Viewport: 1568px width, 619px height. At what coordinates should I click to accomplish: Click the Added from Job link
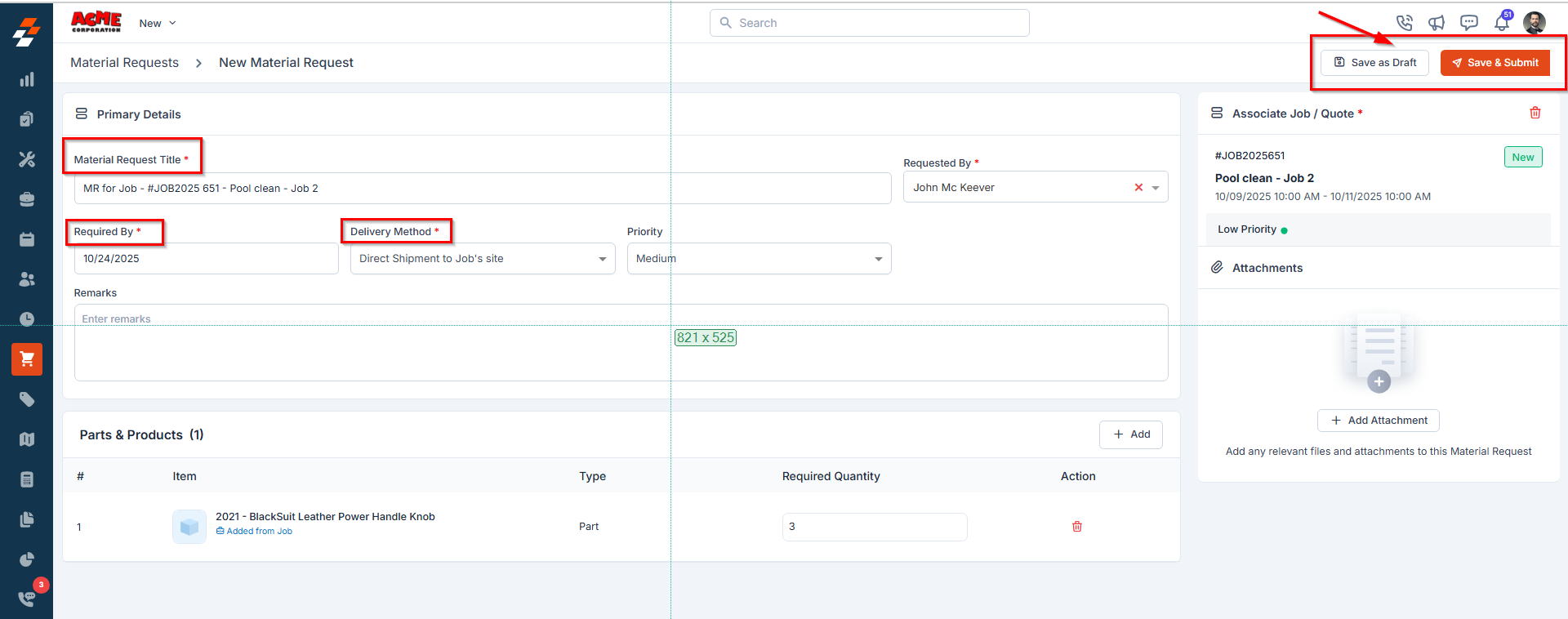pos(254,532)
